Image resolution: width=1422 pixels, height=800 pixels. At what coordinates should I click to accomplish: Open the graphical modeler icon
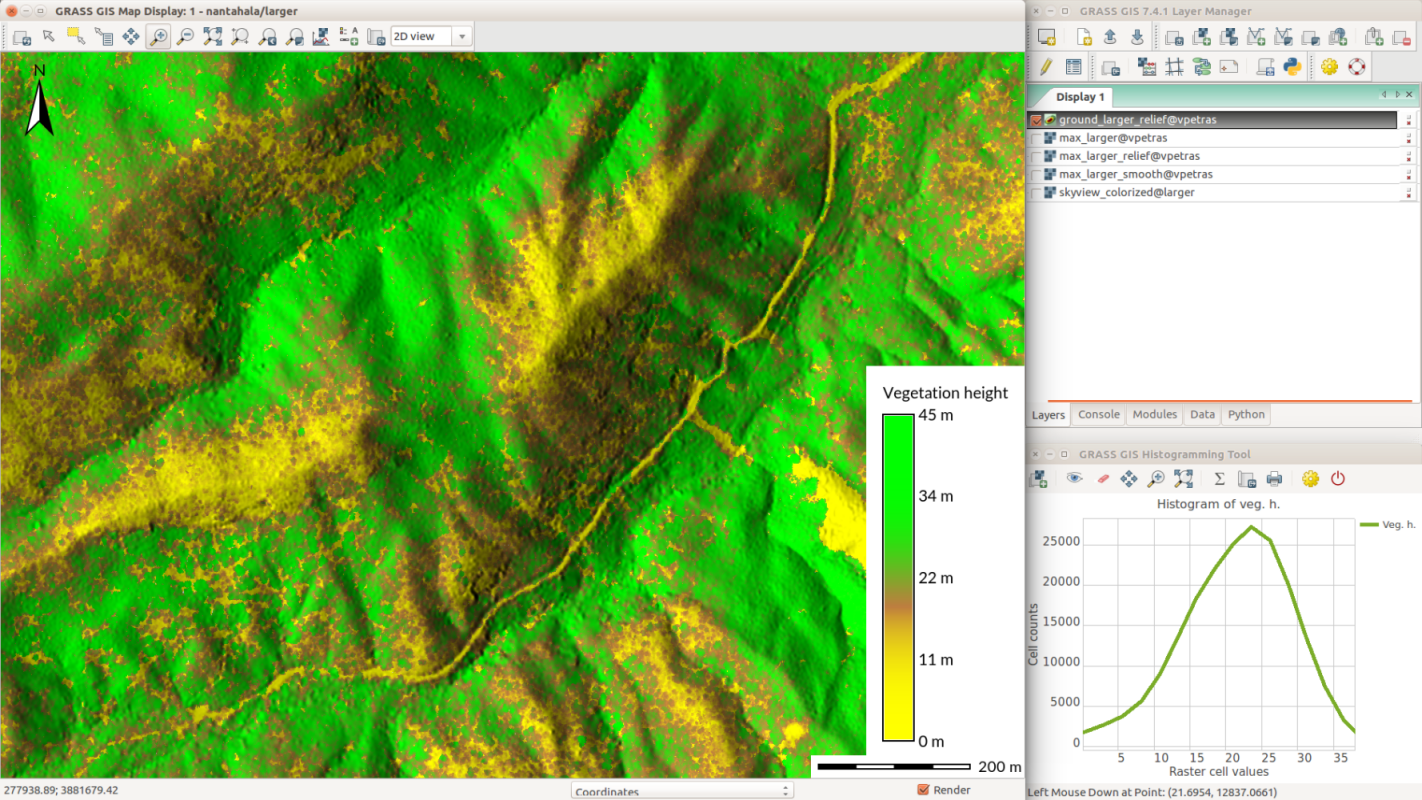(1202, 67)
